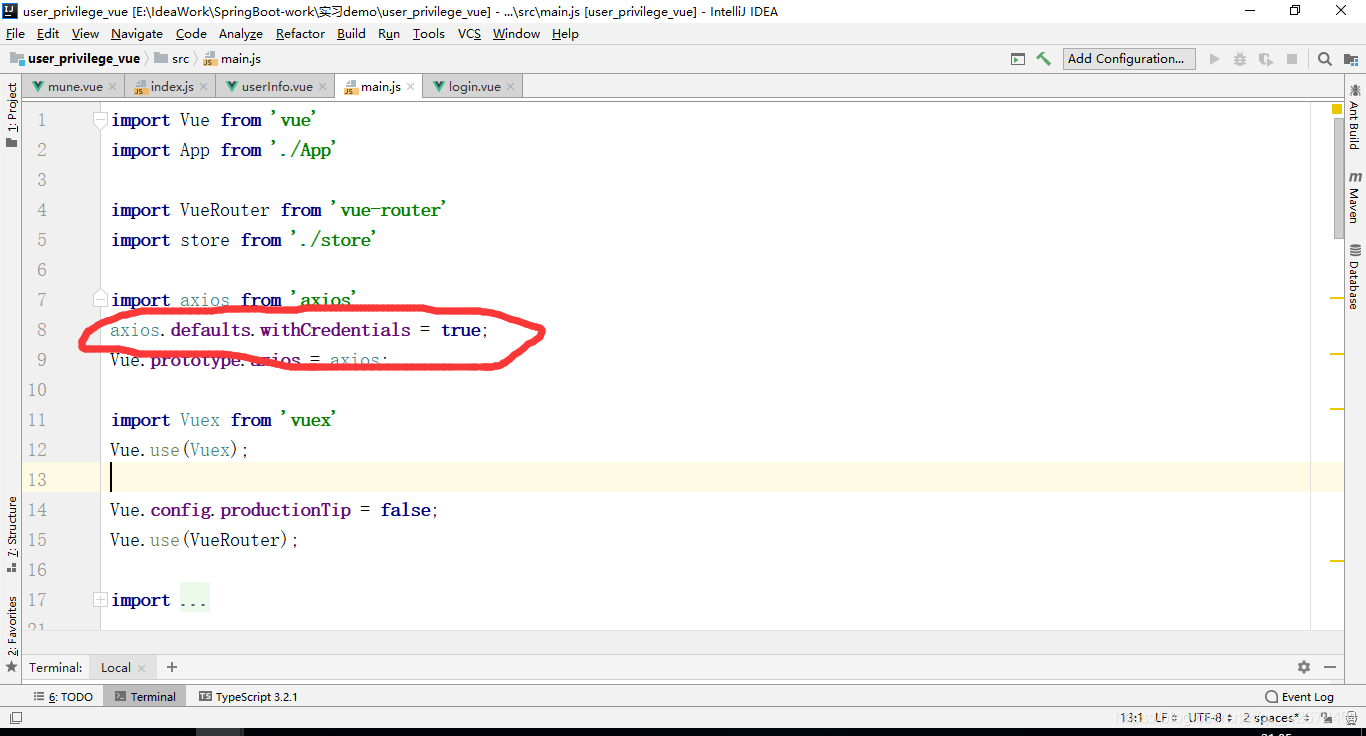Close the userInfo.vue tab

point(322,87)
